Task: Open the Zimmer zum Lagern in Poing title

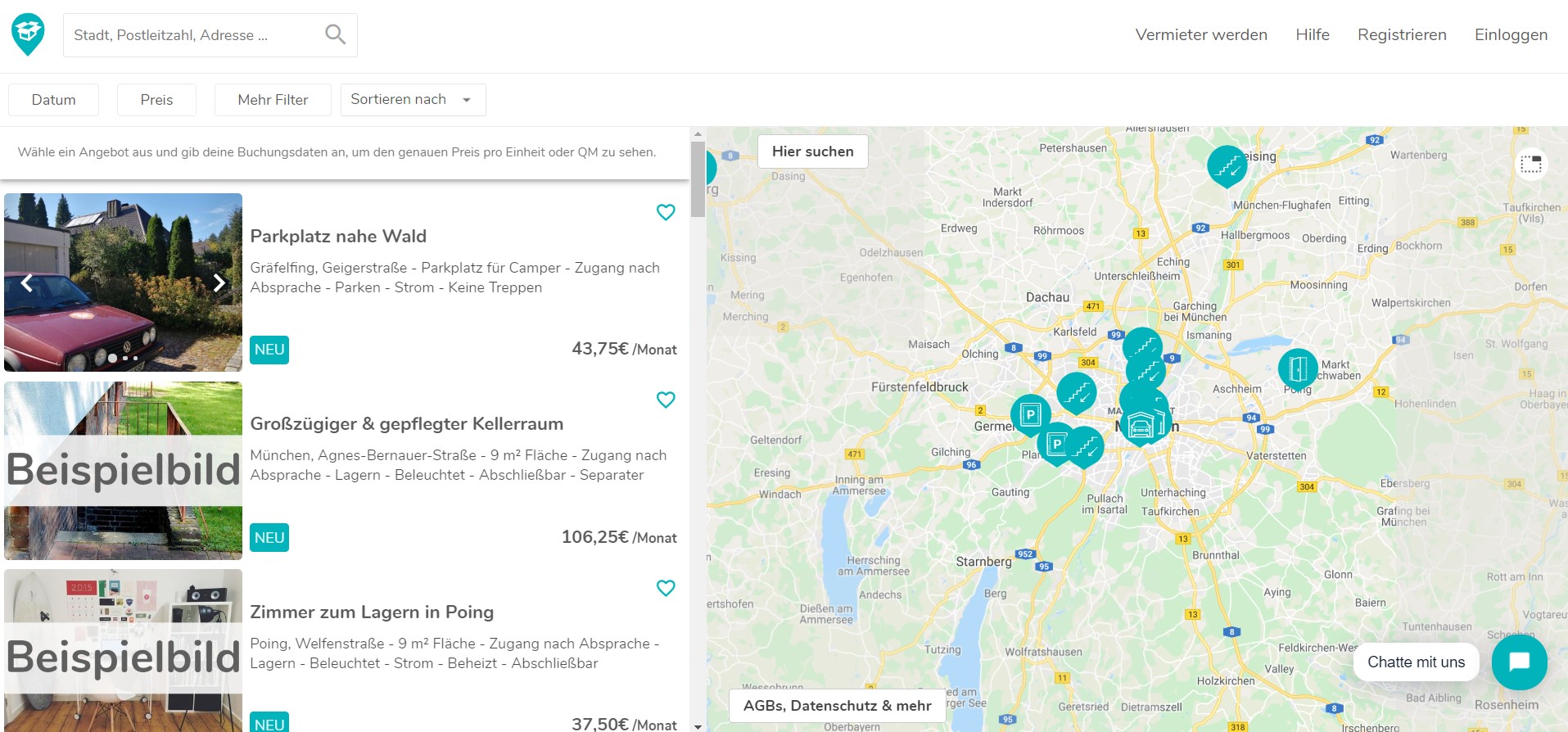Action: point(372,612)
